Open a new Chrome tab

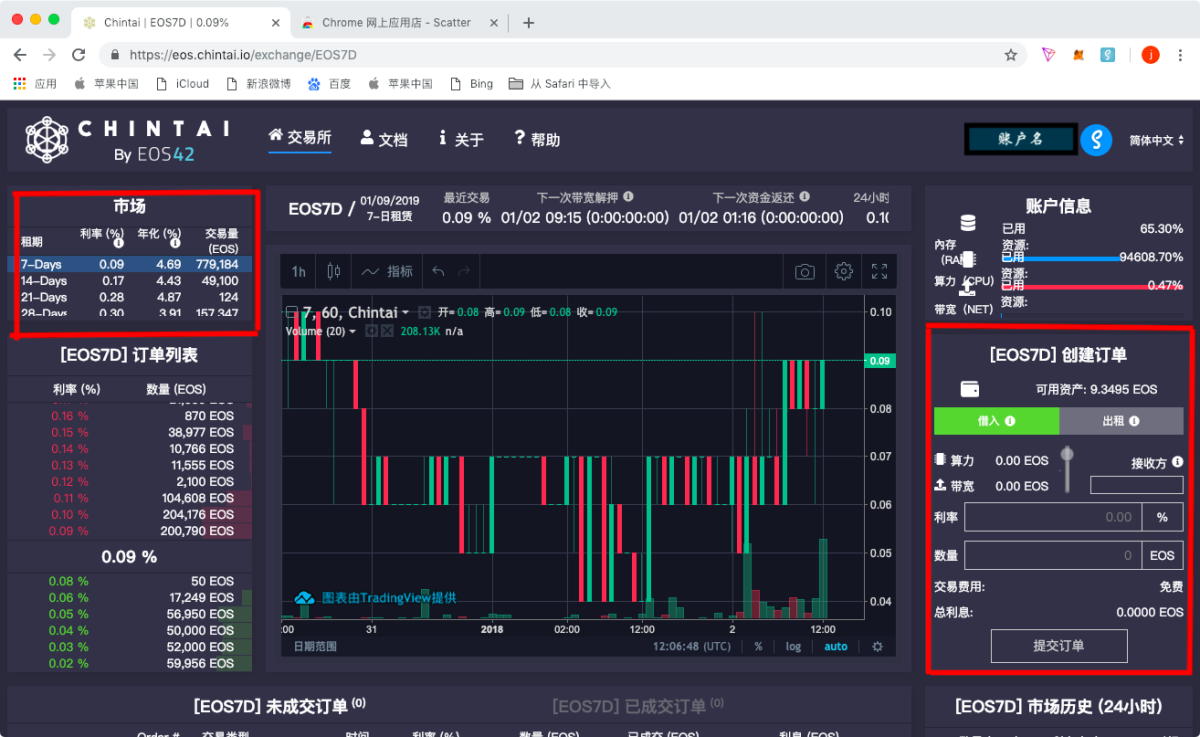pyautogui.click(x=529, y=23)
